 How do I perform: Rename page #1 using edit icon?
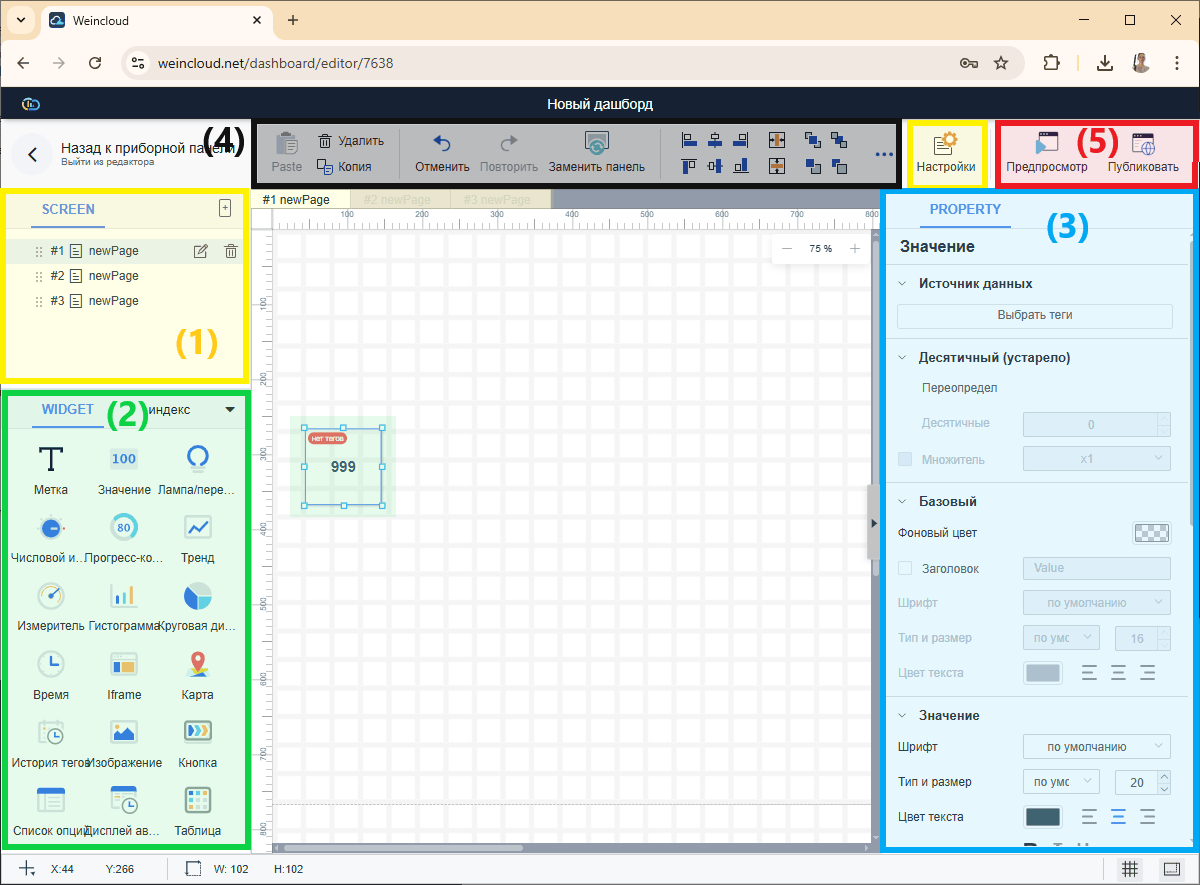(x=200, y=251)
